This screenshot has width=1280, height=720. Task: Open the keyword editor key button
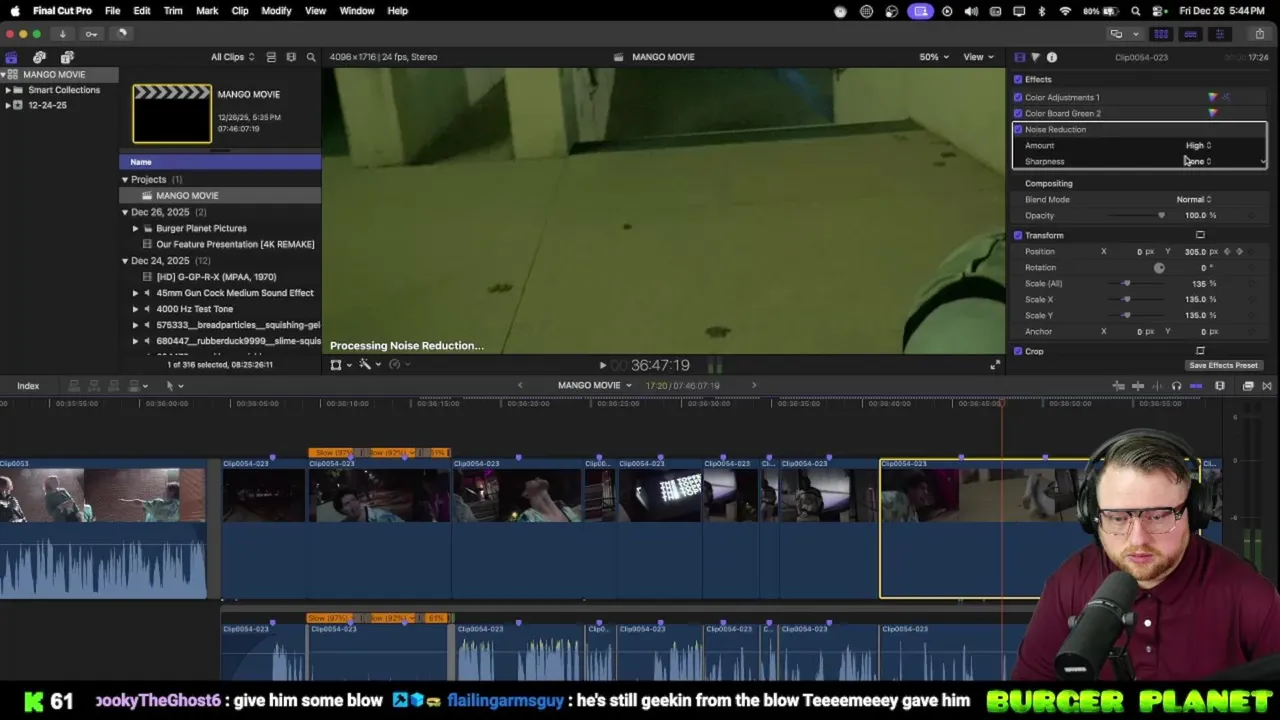pos(91,33)
